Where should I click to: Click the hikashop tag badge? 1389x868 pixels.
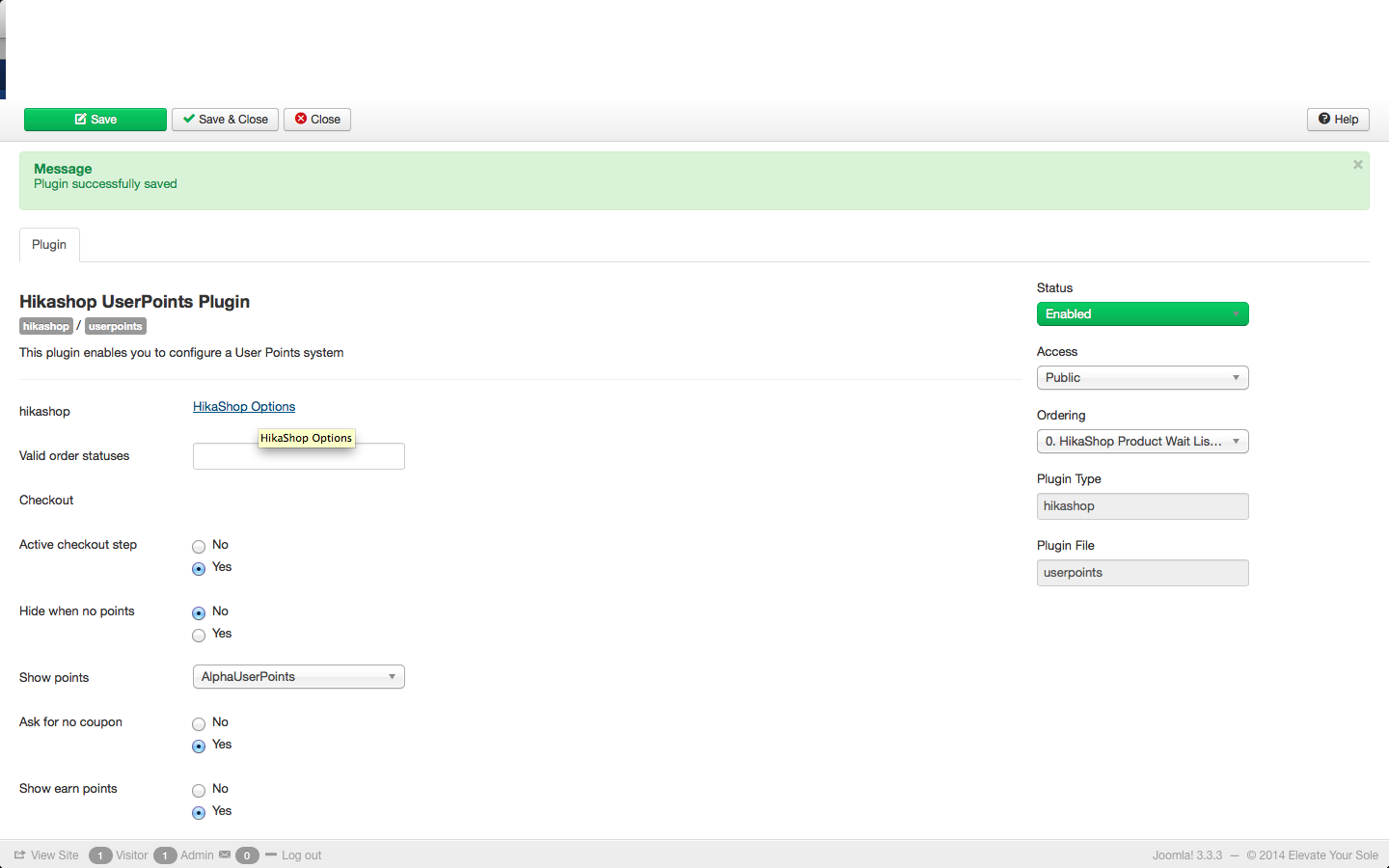click(x=46, y=326)
